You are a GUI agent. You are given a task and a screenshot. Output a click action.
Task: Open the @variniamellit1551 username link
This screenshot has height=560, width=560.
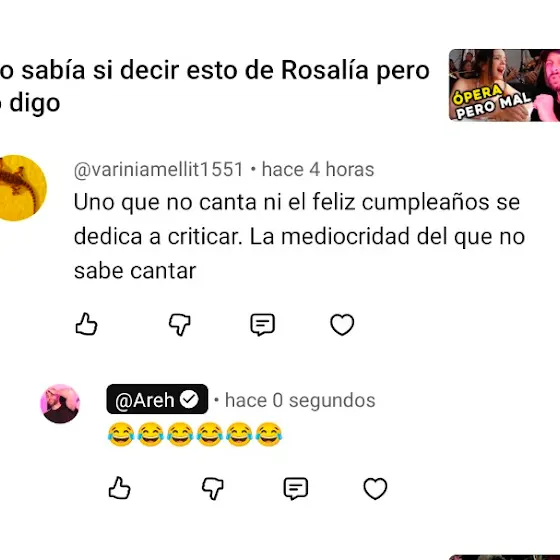[159, 169]
